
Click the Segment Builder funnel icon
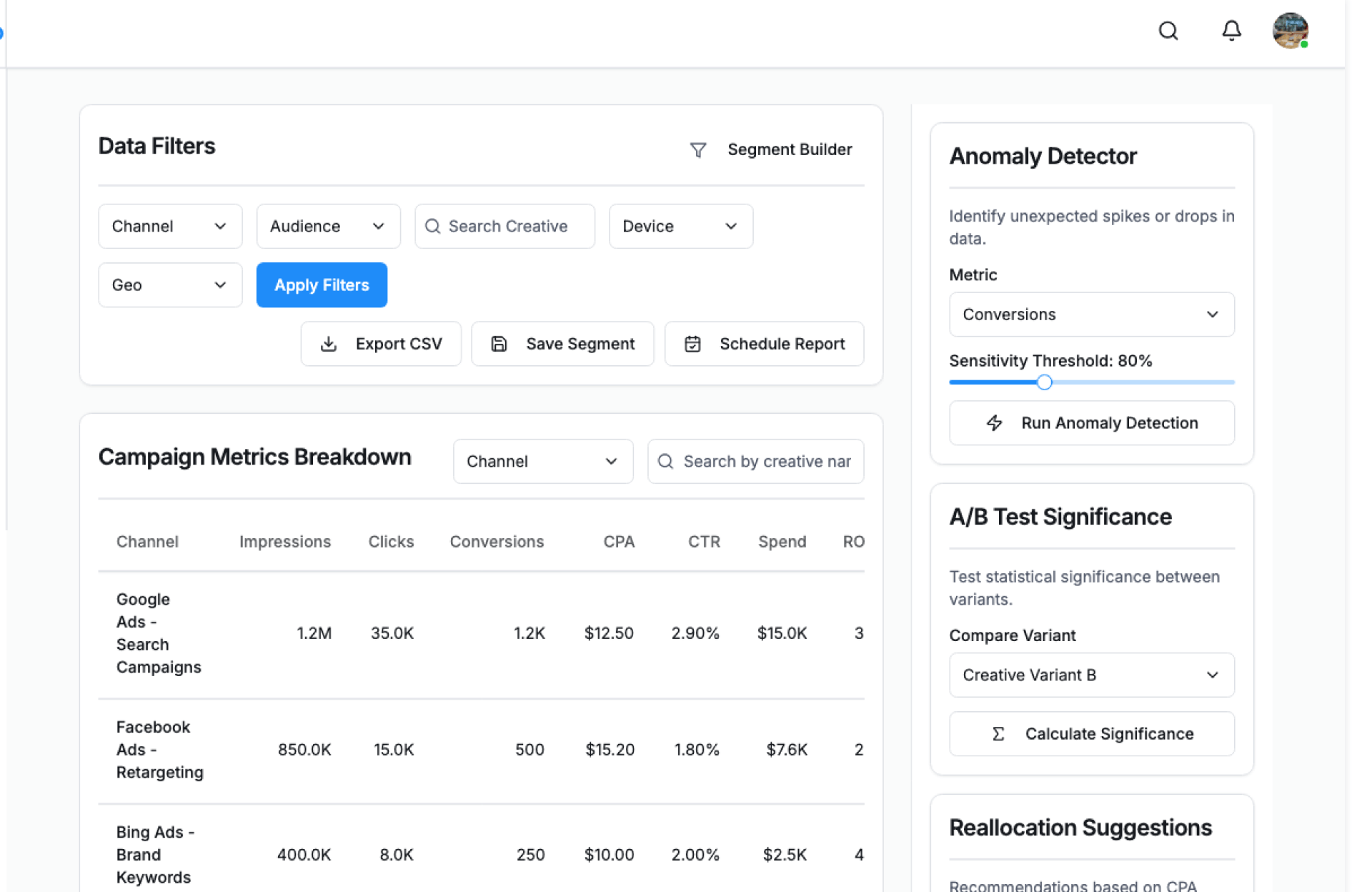tap(697, 149)
